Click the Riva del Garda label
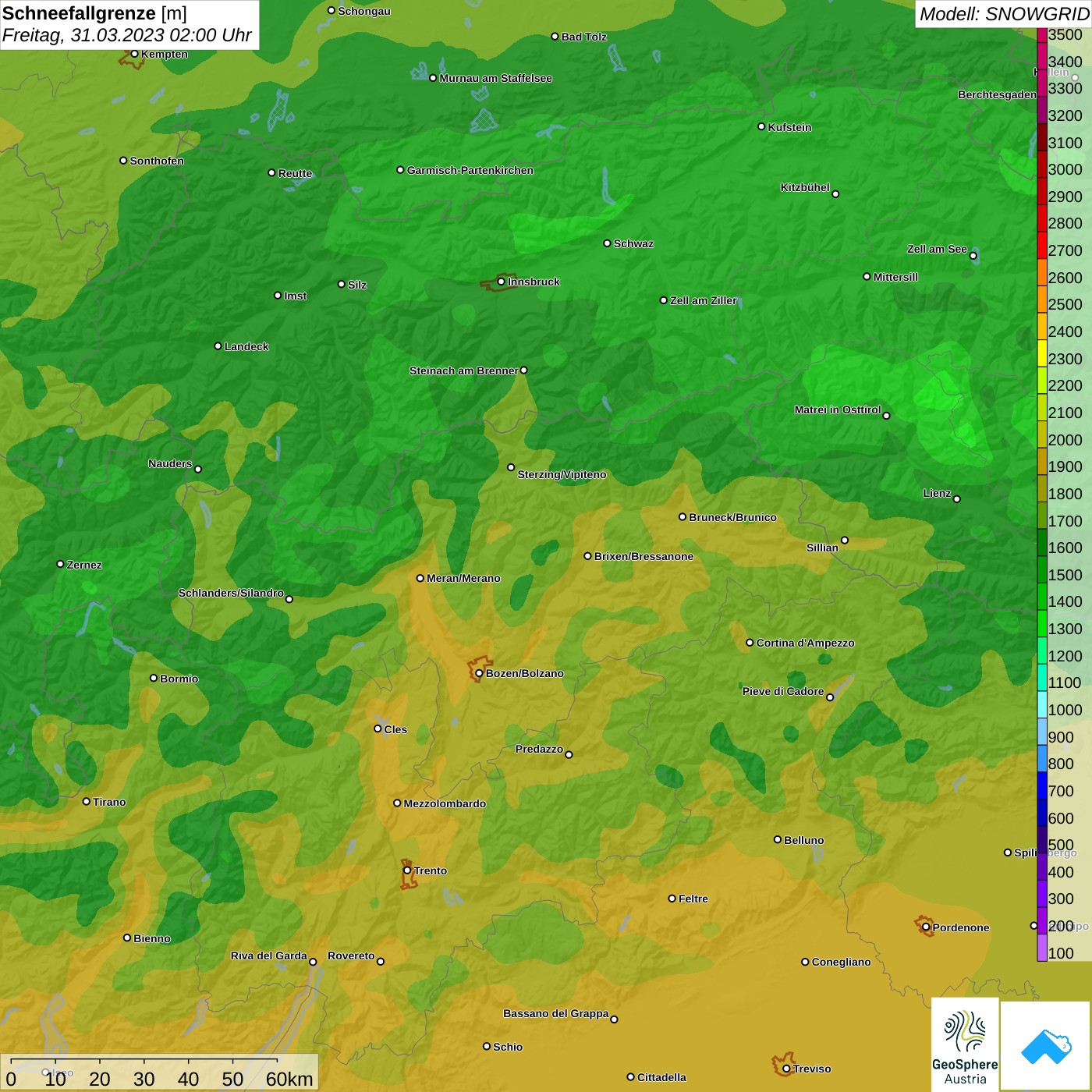Viewport: 1092px width, 1092px height. (x=269, y=955)
